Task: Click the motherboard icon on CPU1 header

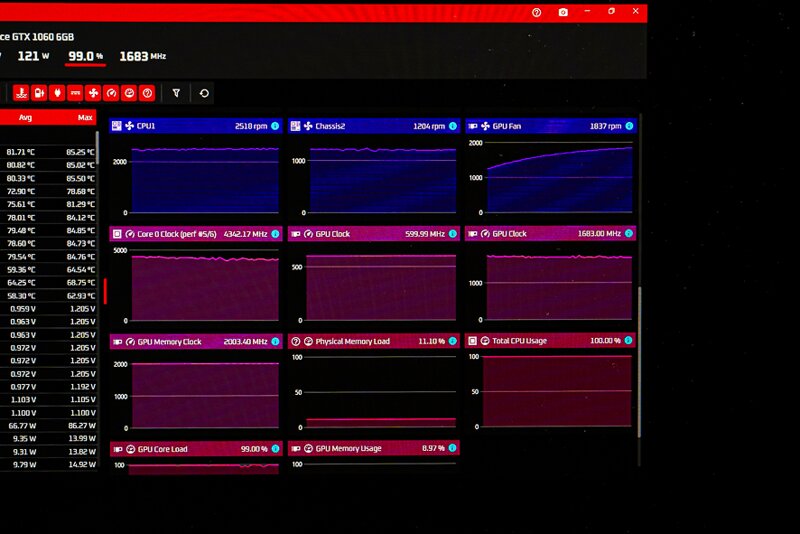Action: pos(117,126)
